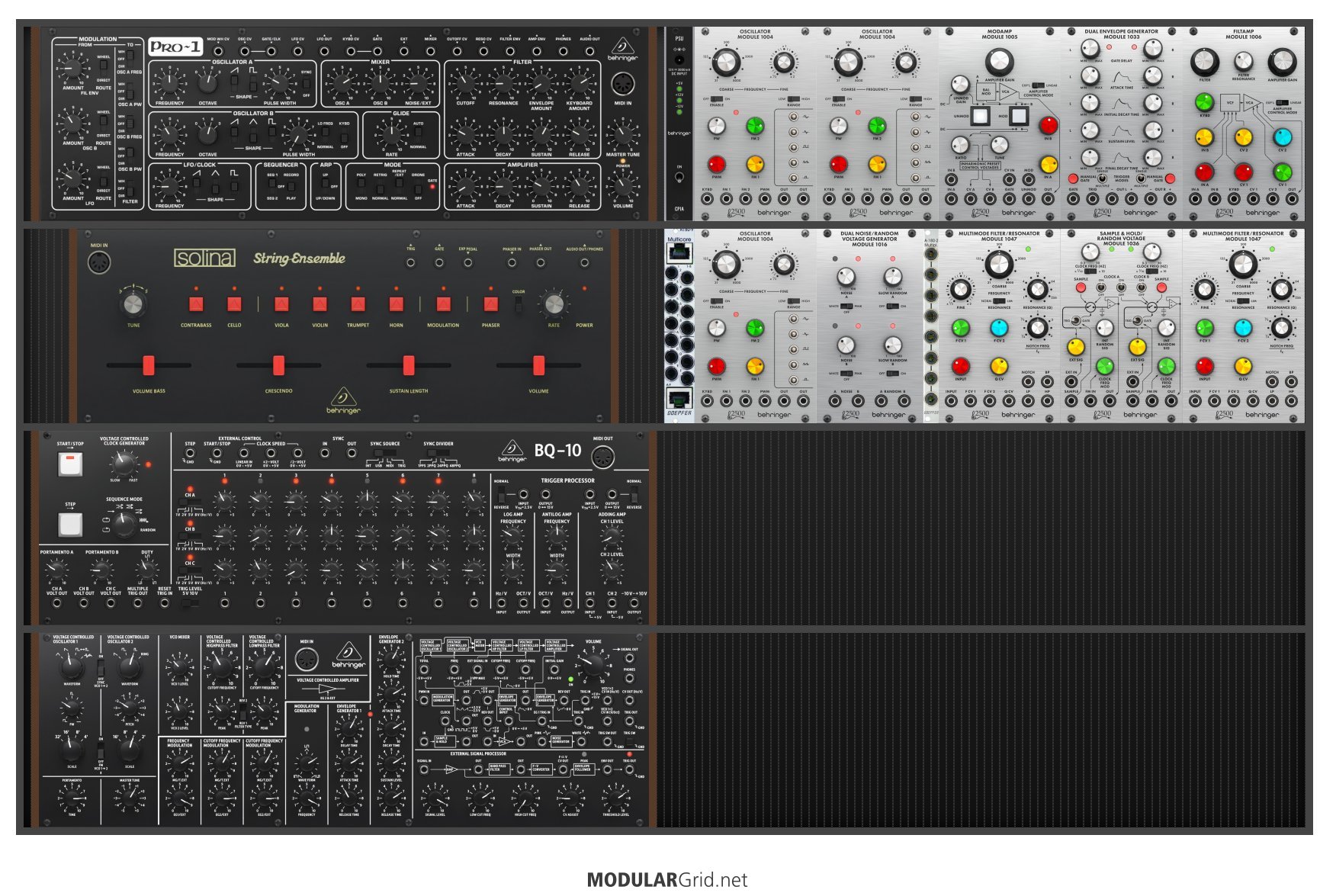Click the BQ-10 CH A VOLT OUT jack

point(57,603)
